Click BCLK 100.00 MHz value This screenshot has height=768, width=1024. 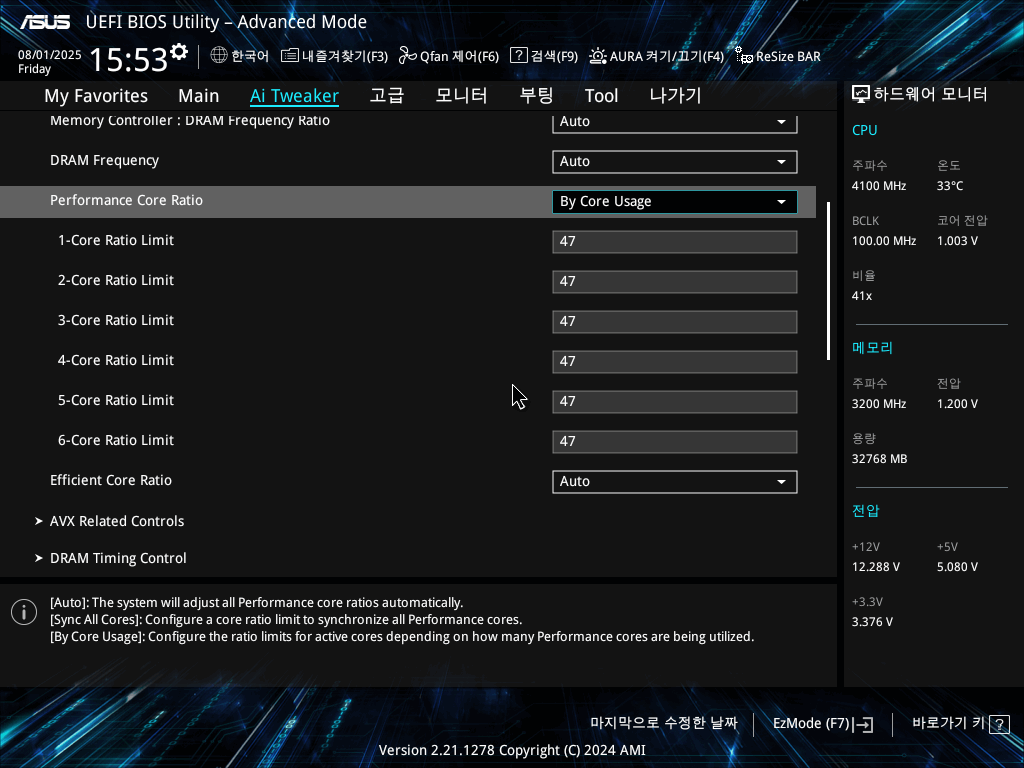884,241
